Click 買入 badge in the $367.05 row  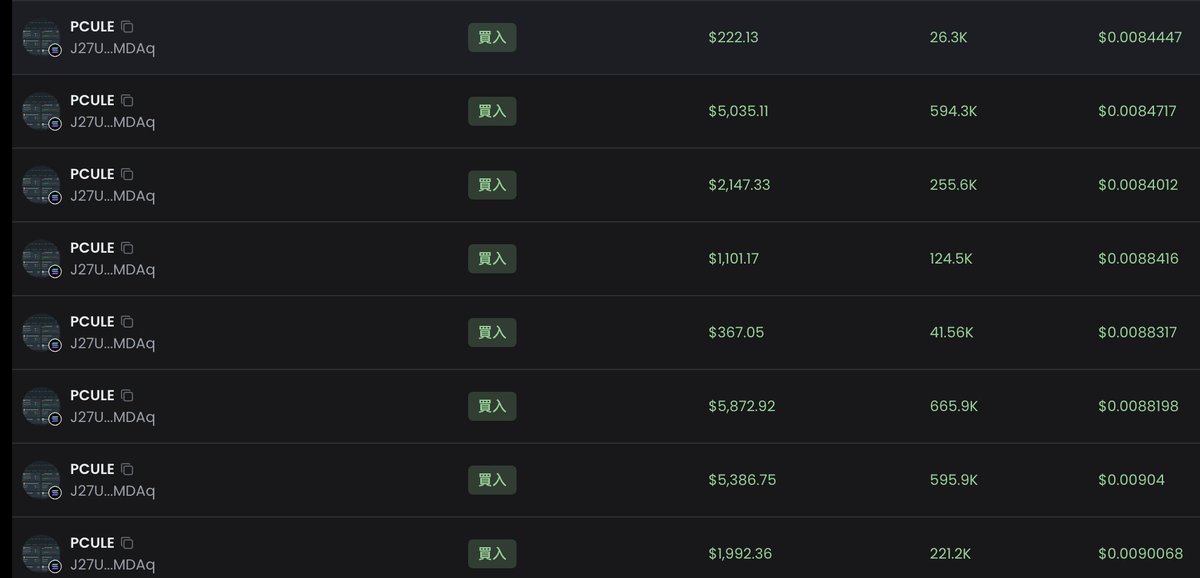tap(492, 332)
